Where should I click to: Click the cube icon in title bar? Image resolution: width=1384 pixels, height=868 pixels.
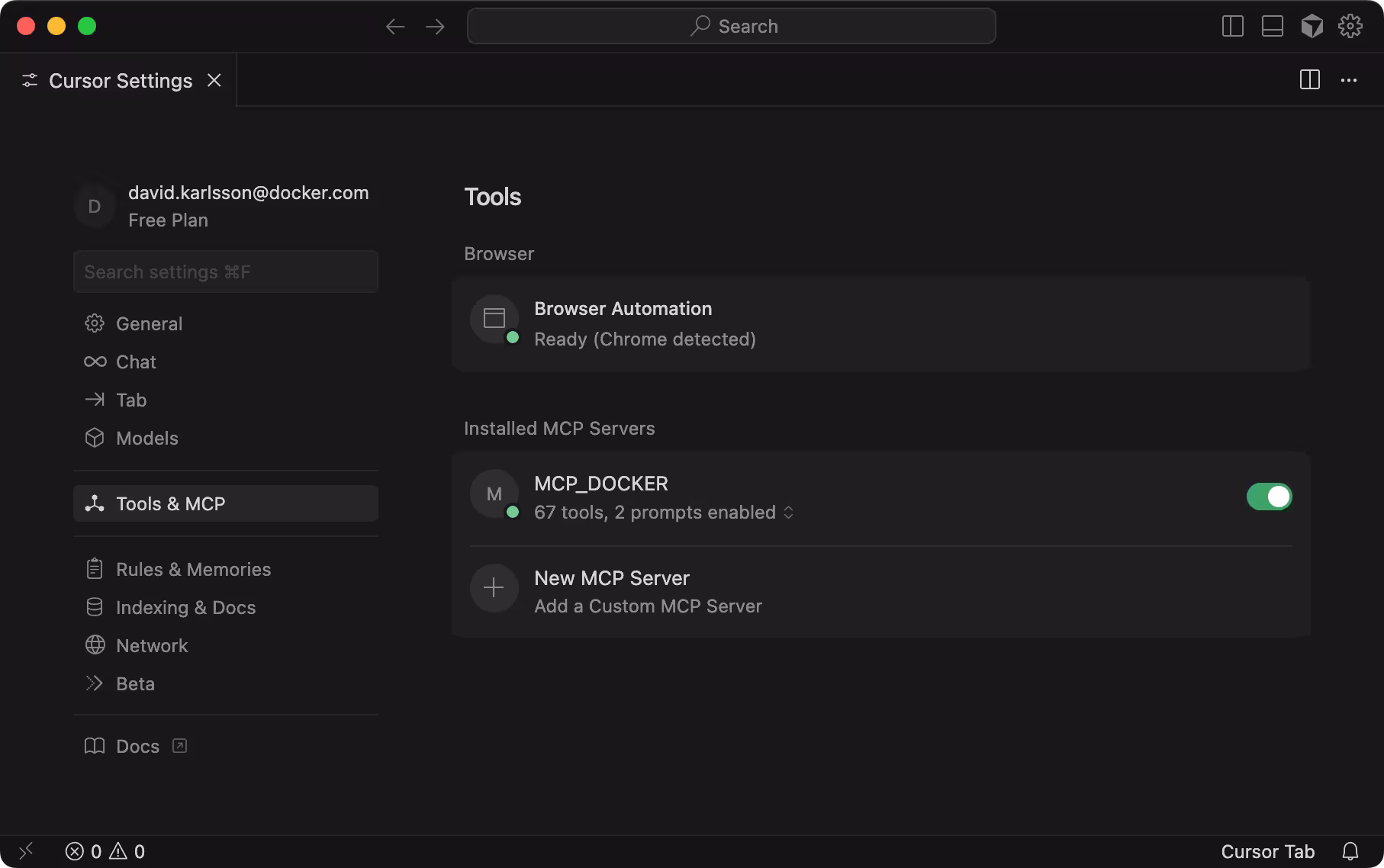(x=1312, y=26)
